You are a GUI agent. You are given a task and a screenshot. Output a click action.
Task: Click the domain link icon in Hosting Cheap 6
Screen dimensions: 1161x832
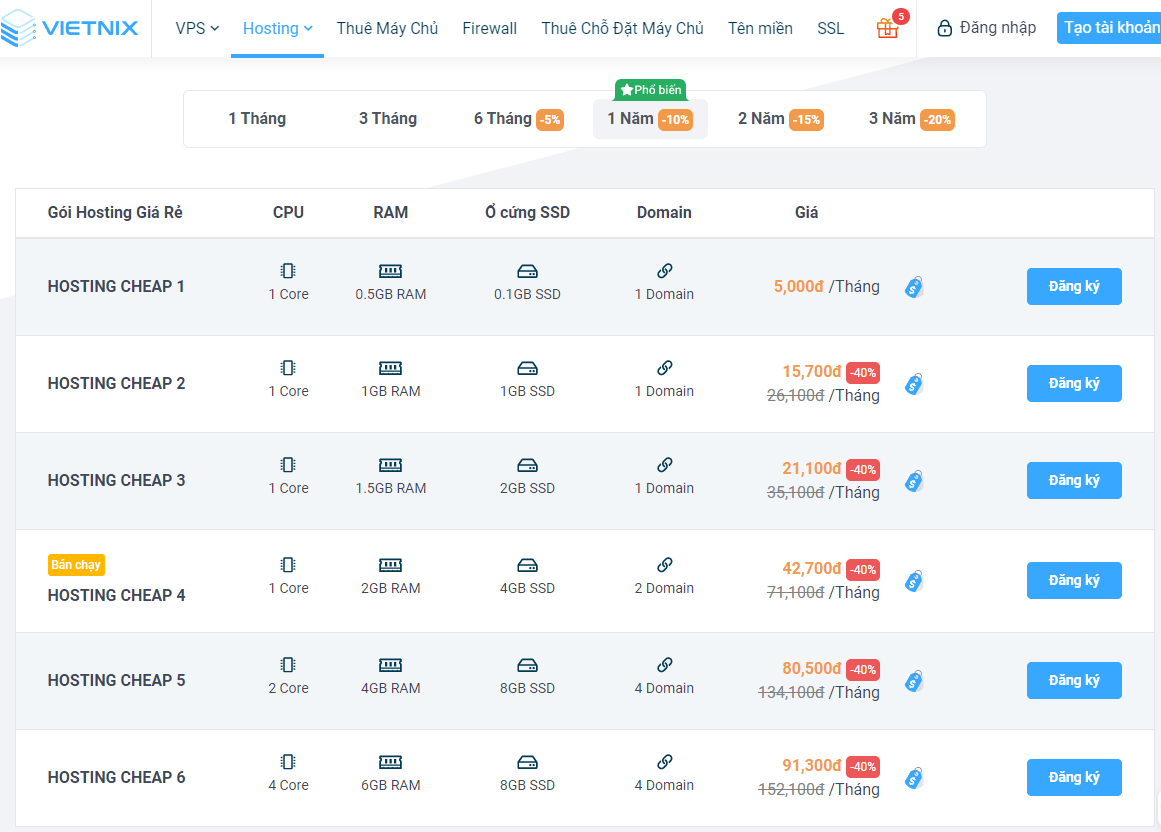664,761
